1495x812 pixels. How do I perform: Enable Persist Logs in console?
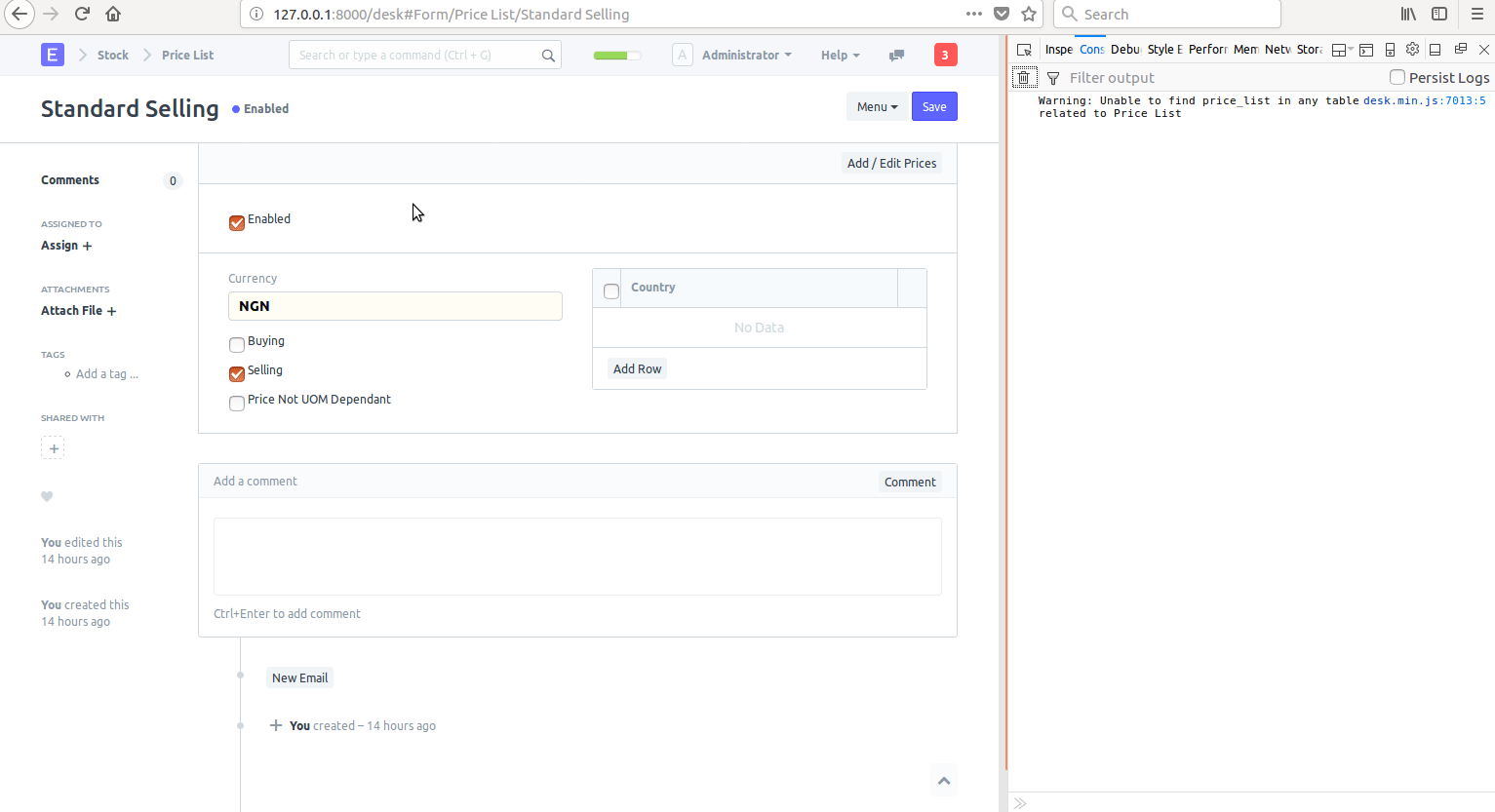click(x=1397, y=77)
